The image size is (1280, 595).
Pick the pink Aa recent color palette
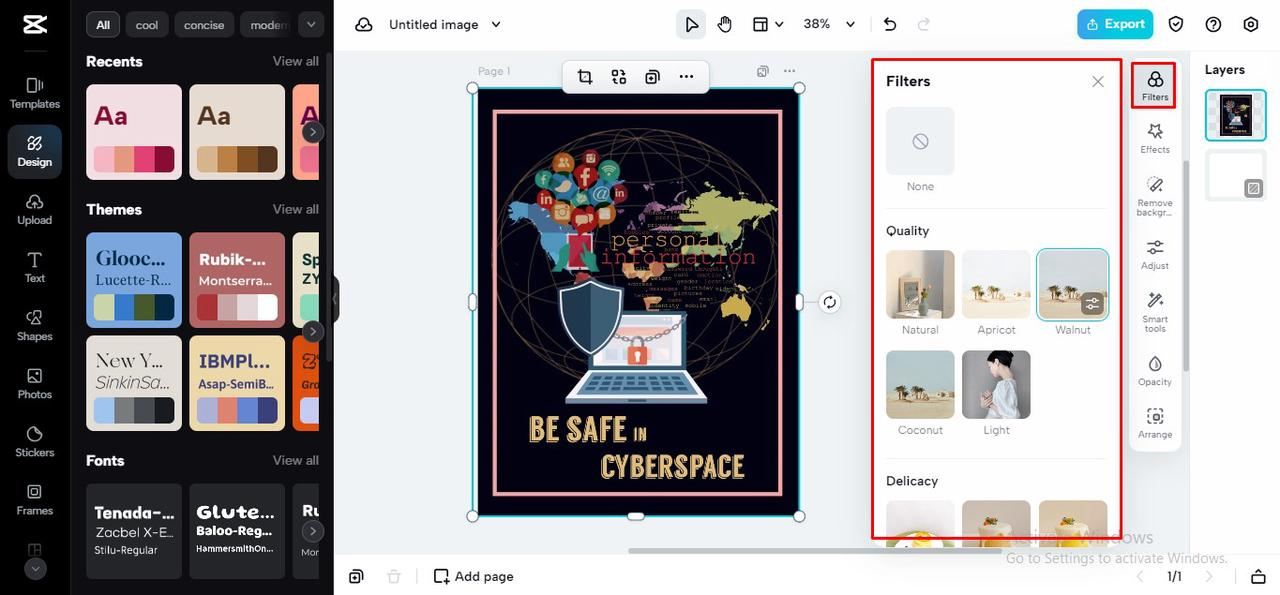[134, 132]
